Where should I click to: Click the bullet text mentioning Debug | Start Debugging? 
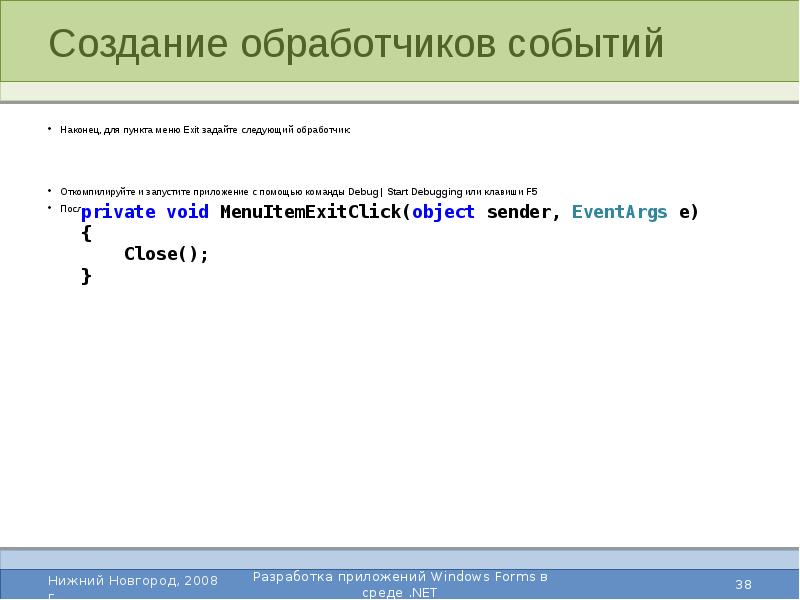298,191
